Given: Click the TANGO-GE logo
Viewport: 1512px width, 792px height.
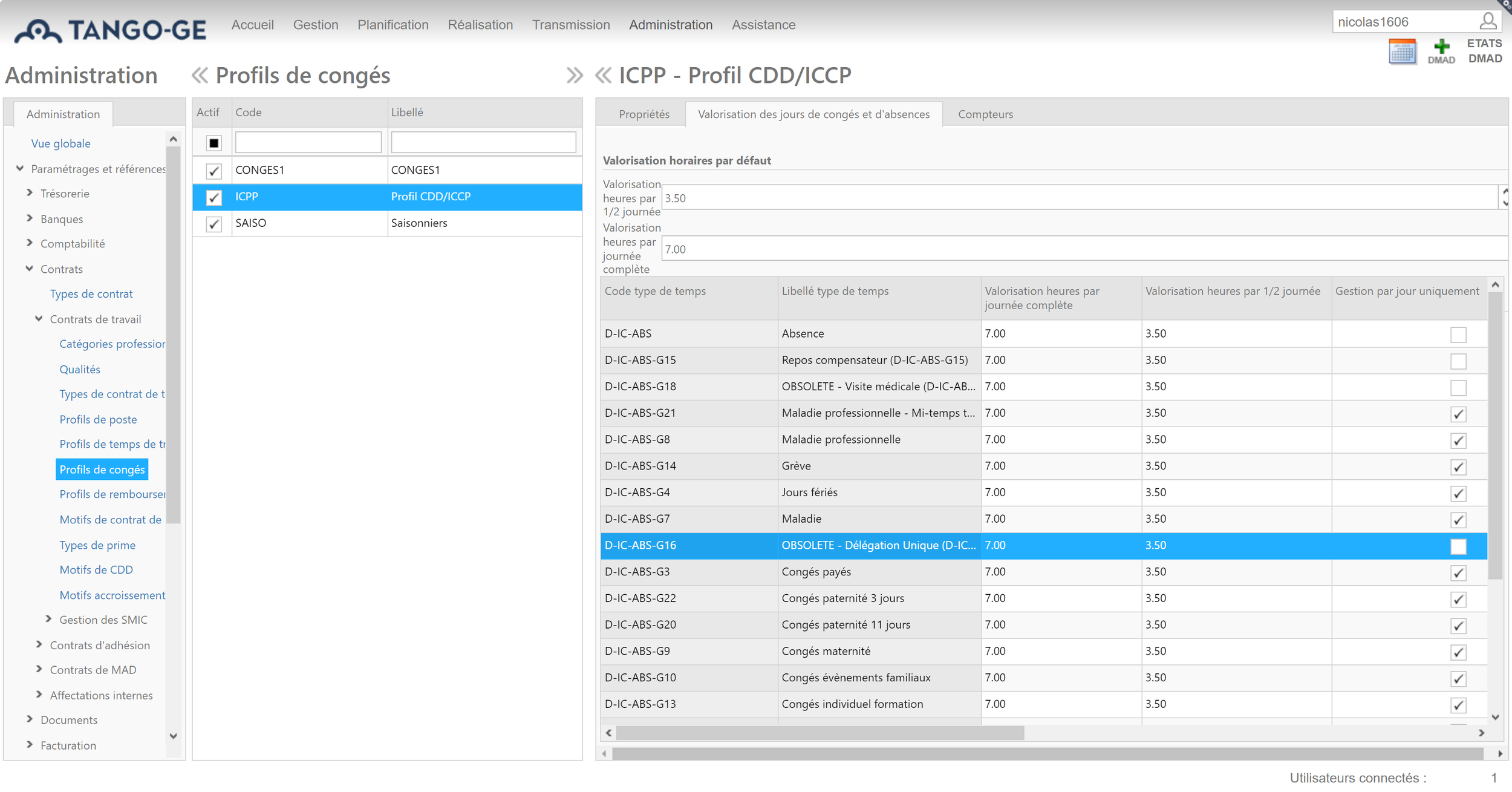Looking at the screenshot, I should 110,30.
